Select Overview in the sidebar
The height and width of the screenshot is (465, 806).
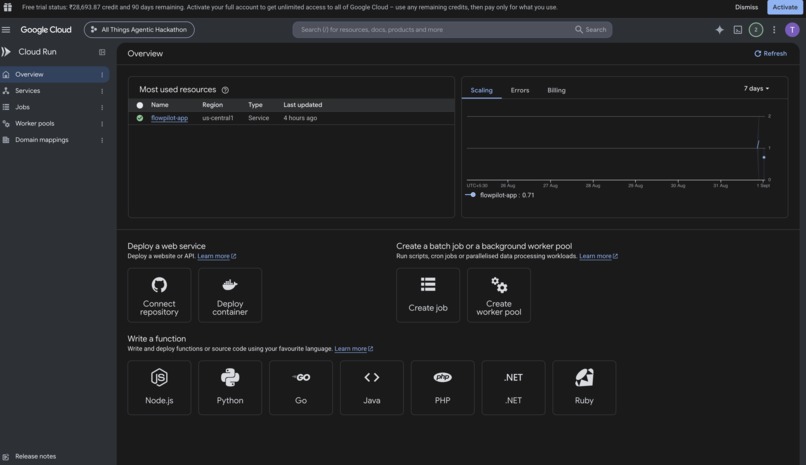click(x=54, y=75)
